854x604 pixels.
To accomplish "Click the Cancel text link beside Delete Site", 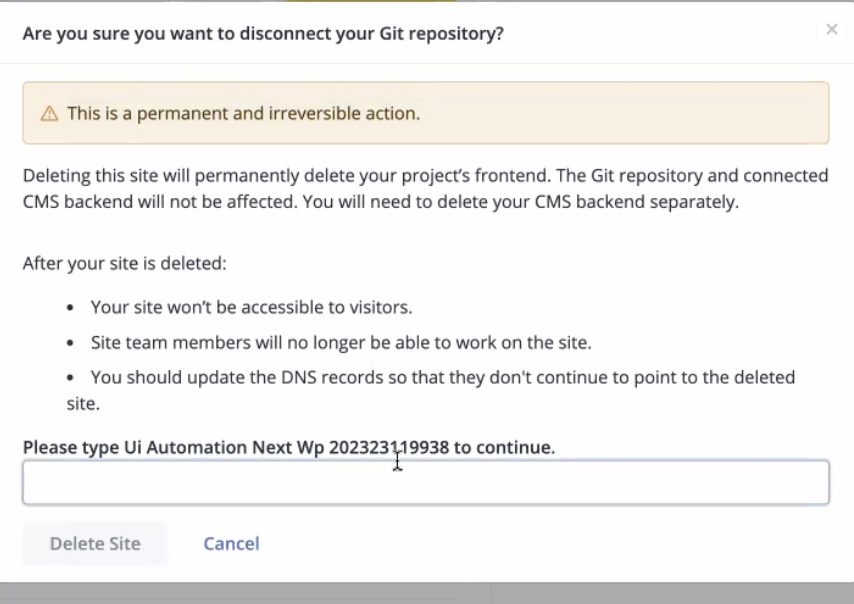I will 231,543.
